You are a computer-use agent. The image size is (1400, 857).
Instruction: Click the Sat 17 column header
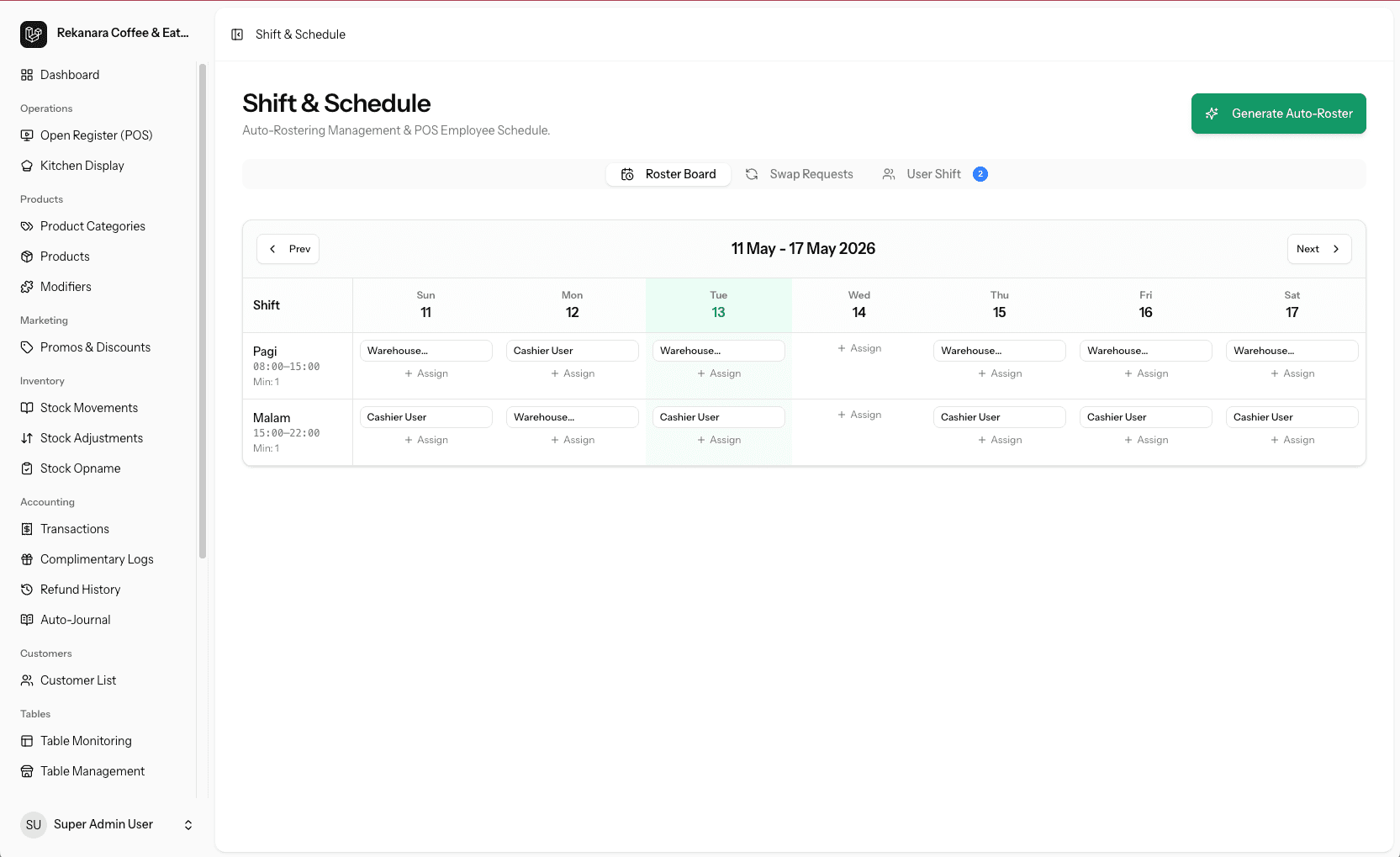click(x=1292, y=305)
